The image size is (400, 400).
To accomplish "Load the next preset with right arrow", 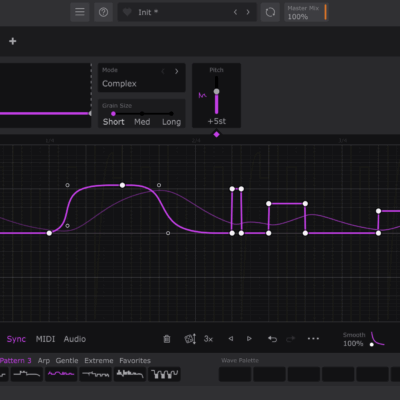I will 248,12.
